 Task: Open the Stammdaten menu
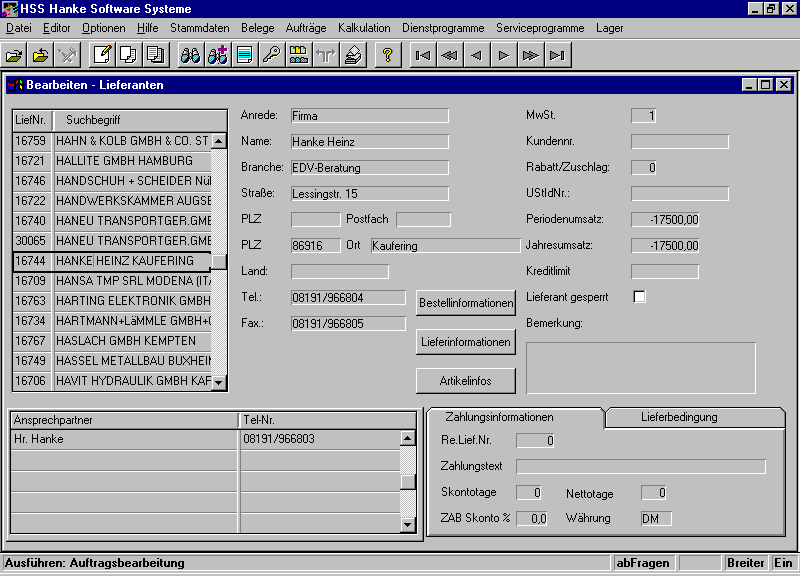[197, 28]
